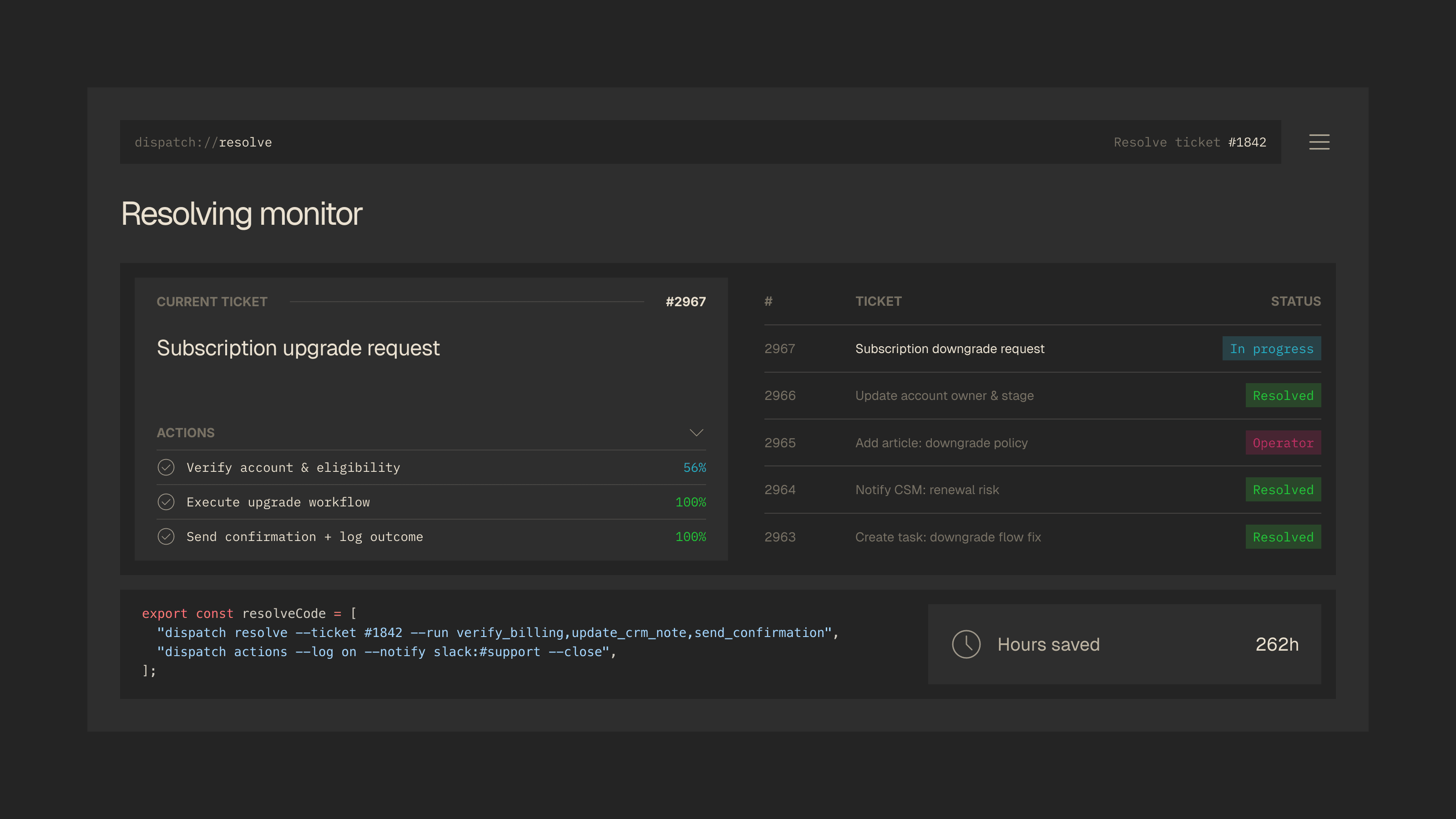Click the 56% progress value

pos(694,467)
